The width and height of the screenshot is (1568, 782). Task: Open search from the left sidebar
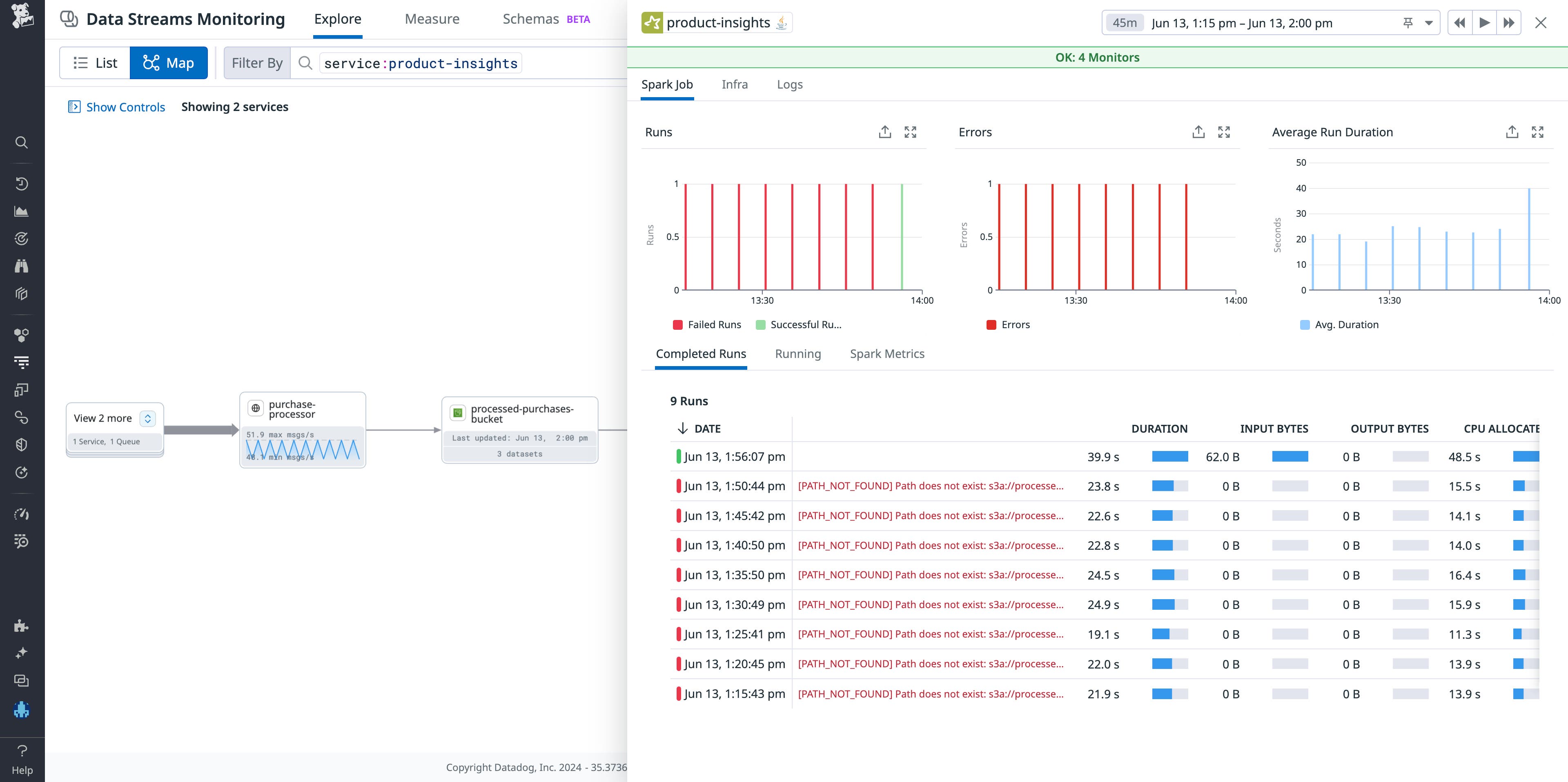[x=22, y=142]
